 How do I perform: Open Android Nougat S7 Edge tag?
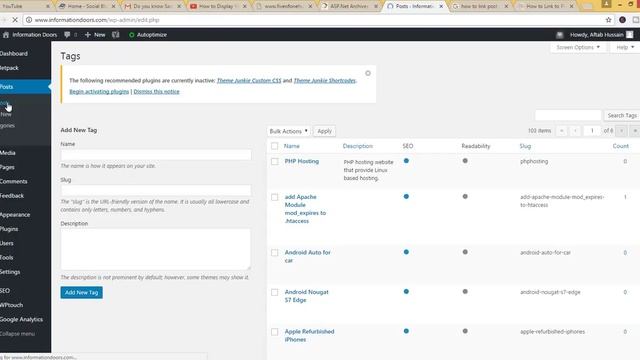[307, 296]
